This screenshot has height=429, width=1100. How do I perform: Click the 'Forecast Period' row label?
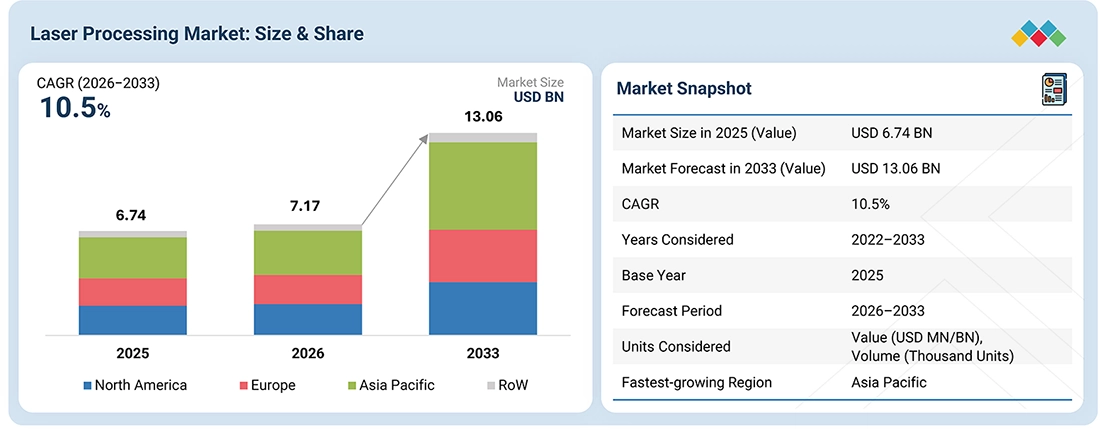(671, 311)
